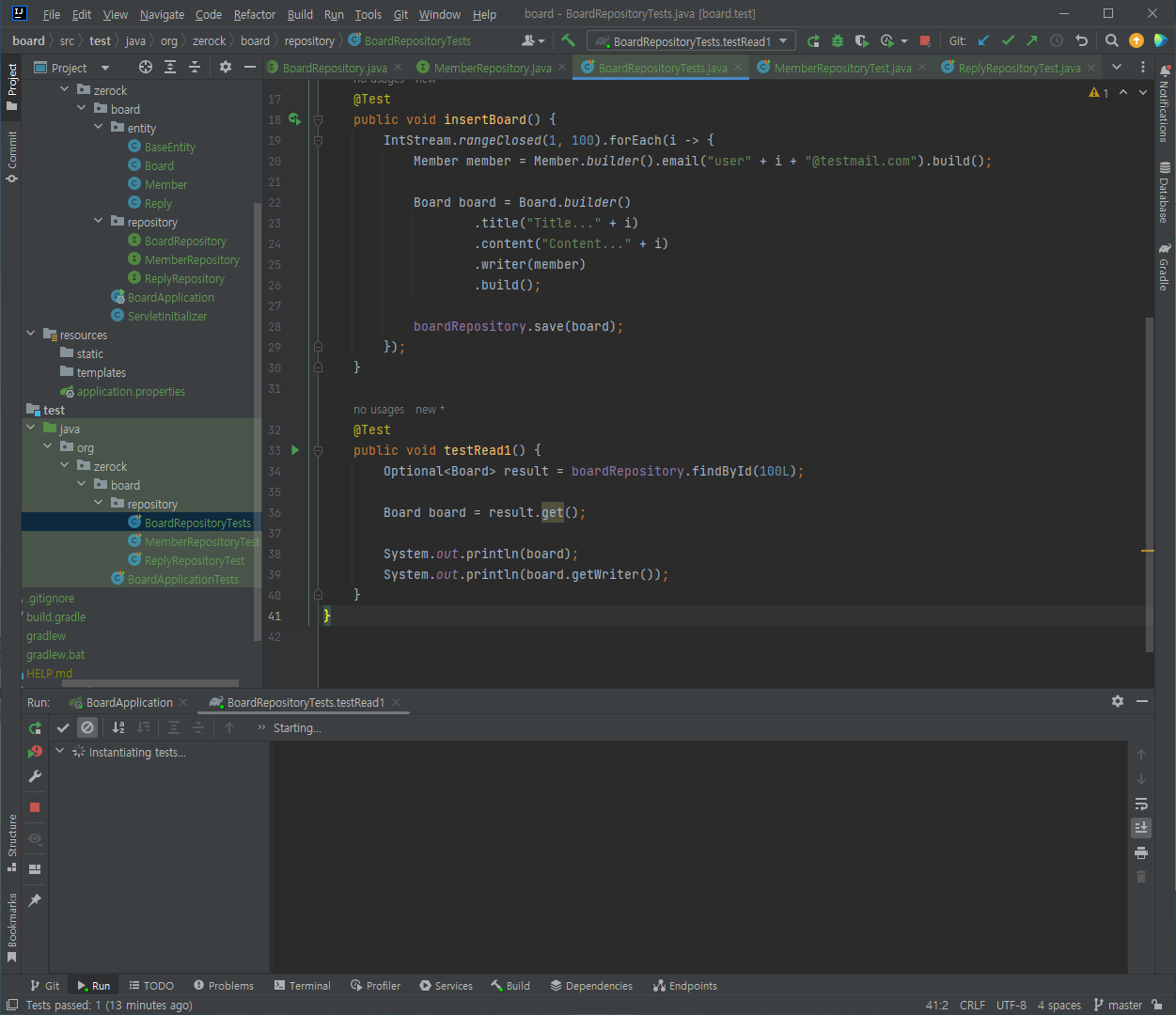Click the Project tree vertical scrollbar
The height and width of the screenshot is (1015, 1176).
pos(258,421)
